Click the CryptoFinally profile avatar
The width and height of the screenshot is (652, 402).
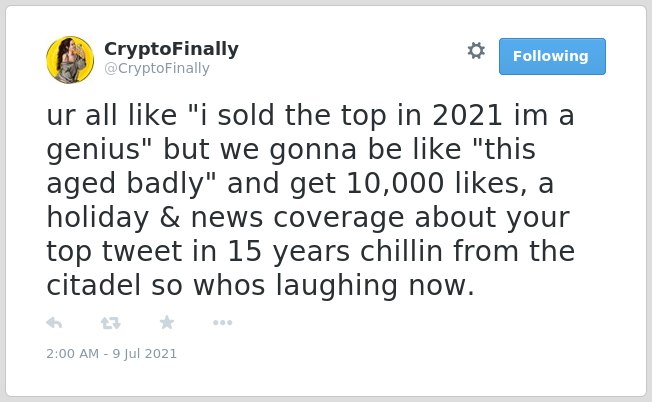(70, 60)
